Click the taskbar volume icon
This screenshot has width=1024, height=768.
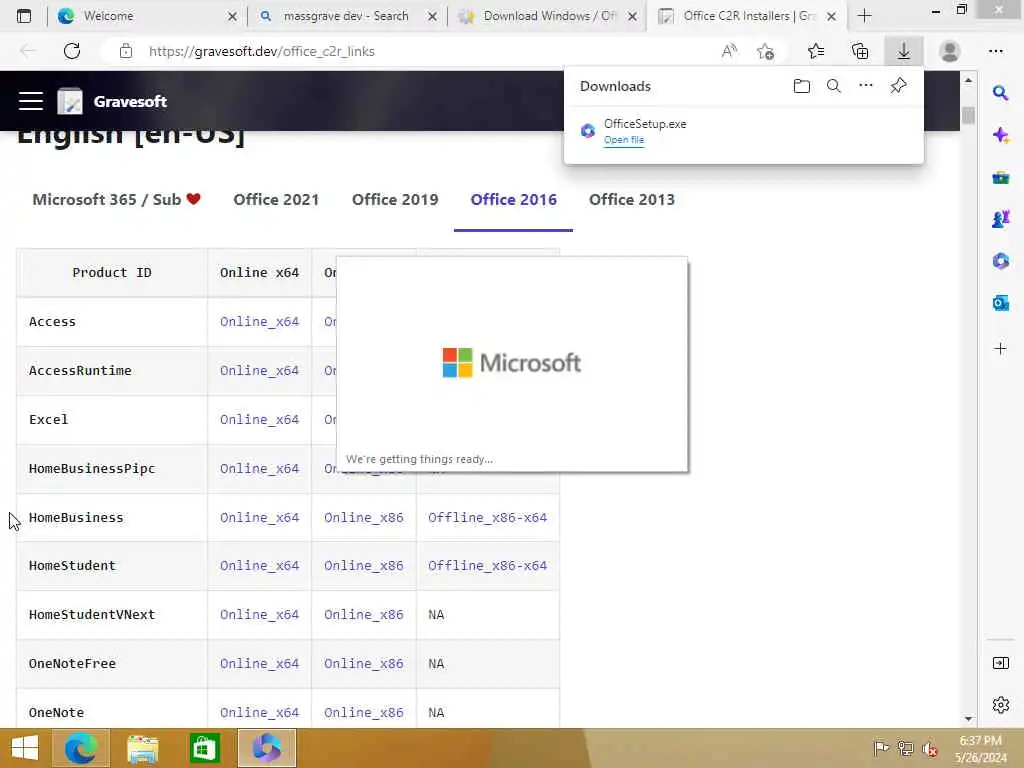pos(929,749)
